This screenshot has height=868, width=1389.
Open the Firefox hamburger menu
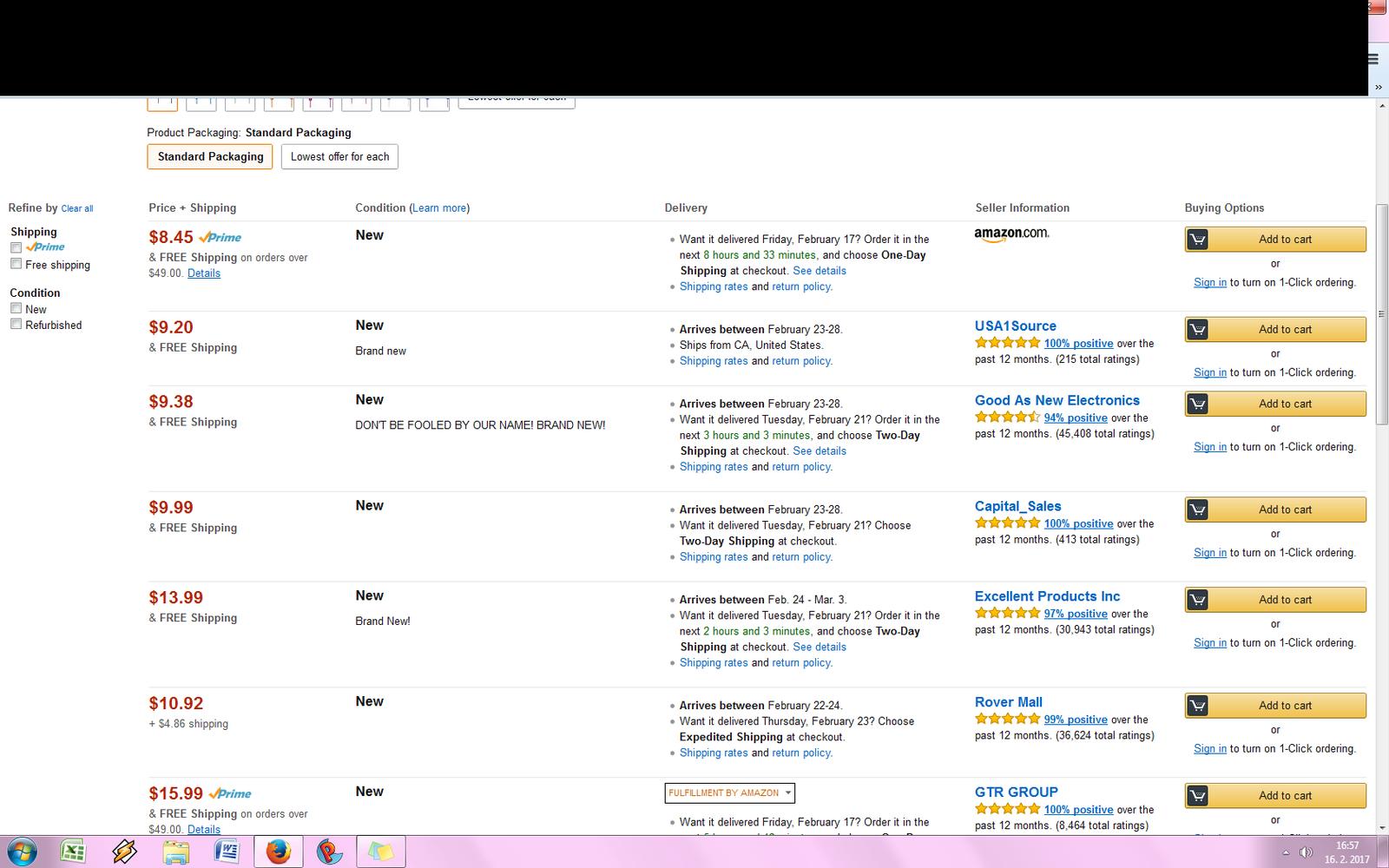1373,59
